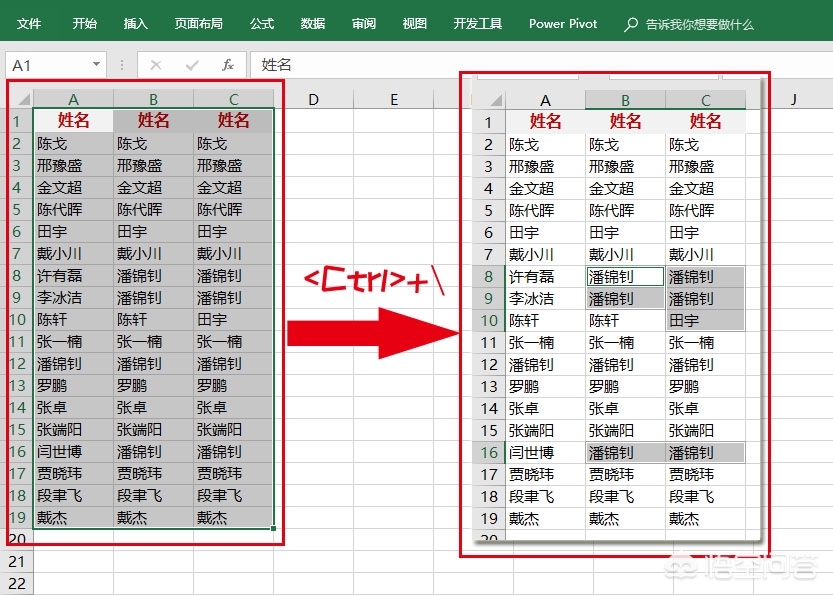The width and height of the screenshot is (833, 595).
Task: Select row 16 header in right sheet
Action: [x=489, y=453]
